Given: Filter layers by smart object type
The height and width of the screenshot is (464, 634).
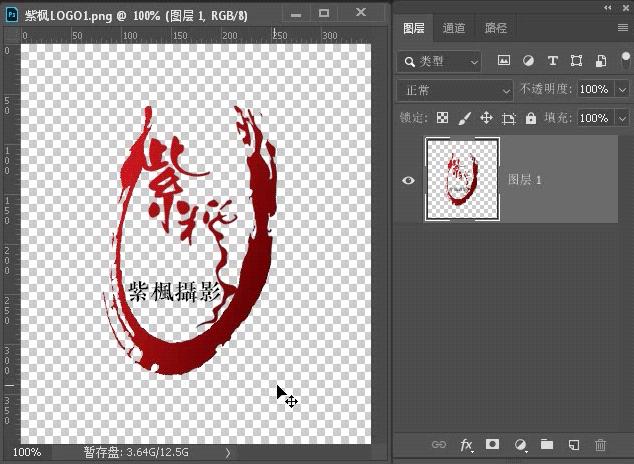Looking at the screenshot, I should coord(601,61).
